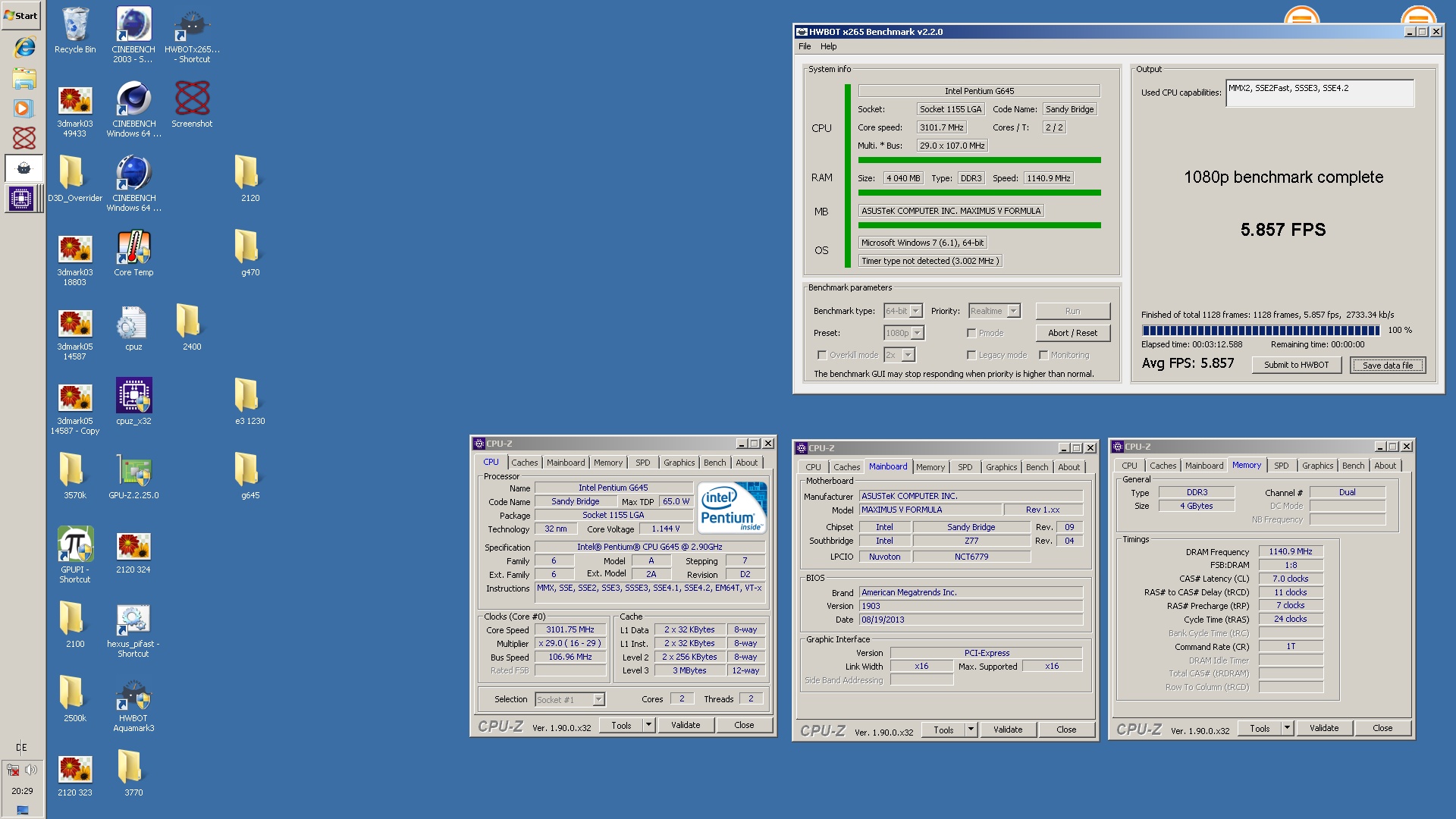The image size is (1456, 819).
Task: Click Validate in CPU tab CPU-Z window
Action: pos(686,725)
